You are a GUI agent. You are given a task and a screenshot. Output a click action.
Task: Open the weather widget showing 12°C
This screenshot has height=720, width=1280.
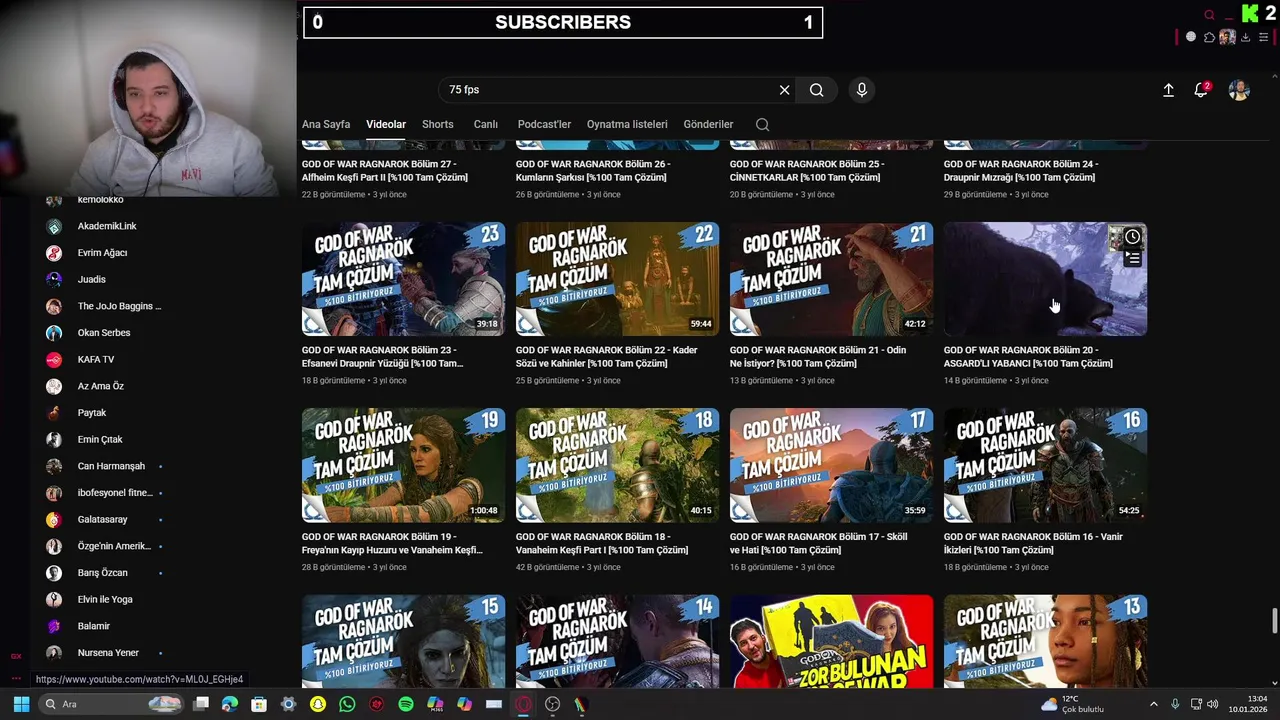(1071, 704)
